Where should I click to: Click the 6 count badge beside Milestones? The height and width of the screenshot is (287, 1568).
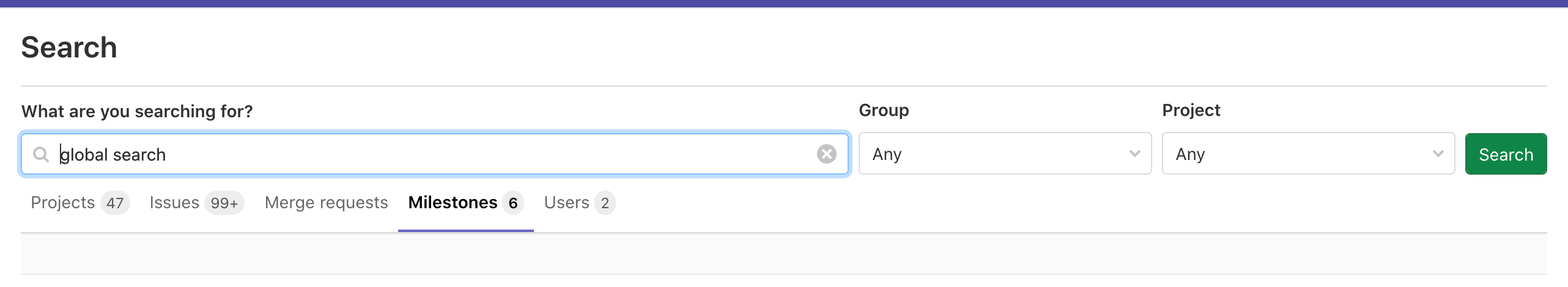pyautogui.click(x=513, y=203)
